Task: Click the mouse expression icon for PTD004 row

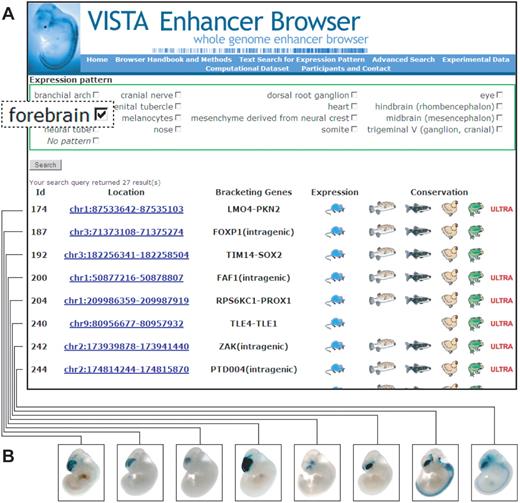Action: [335, 369]
